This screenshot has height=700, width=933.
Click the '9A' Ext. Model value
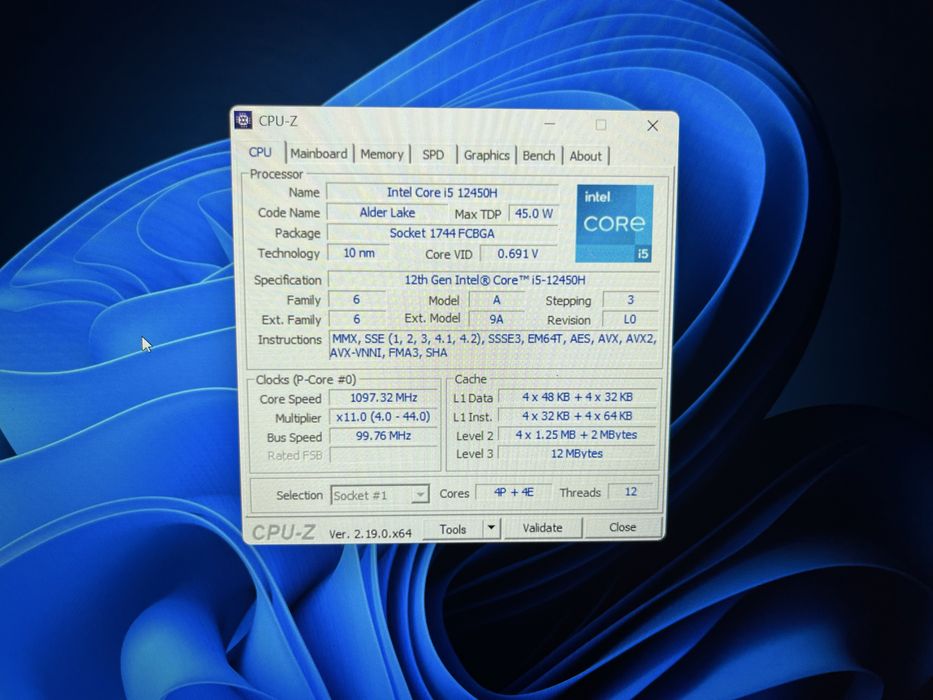click(x=496, y=320)
